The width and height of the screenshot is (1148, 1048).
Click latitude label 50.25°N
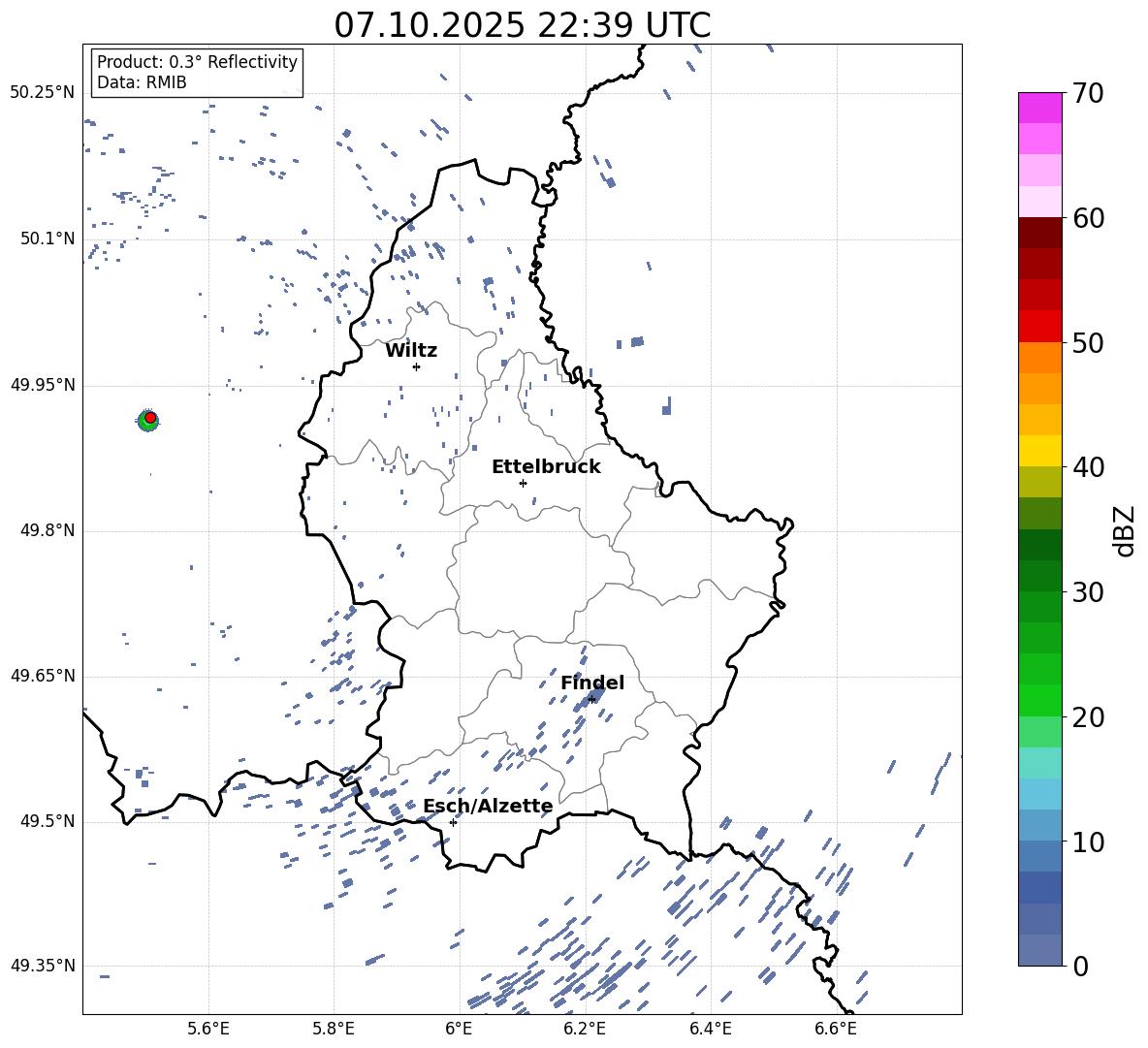[43, 93]
